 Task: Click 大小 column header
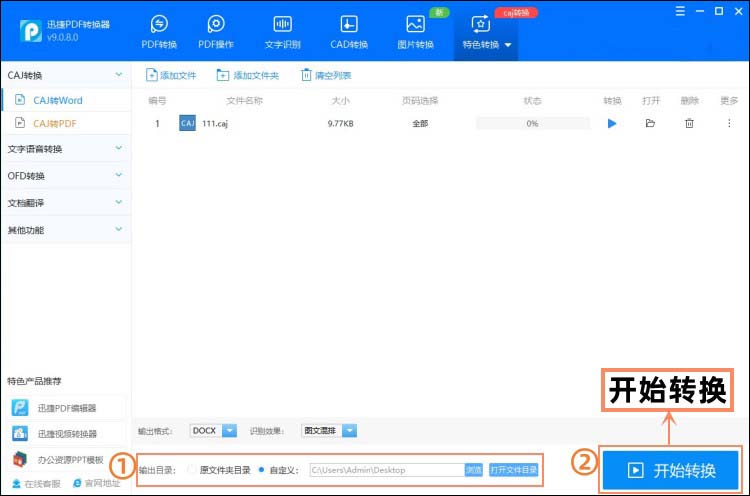coord(341,100)
